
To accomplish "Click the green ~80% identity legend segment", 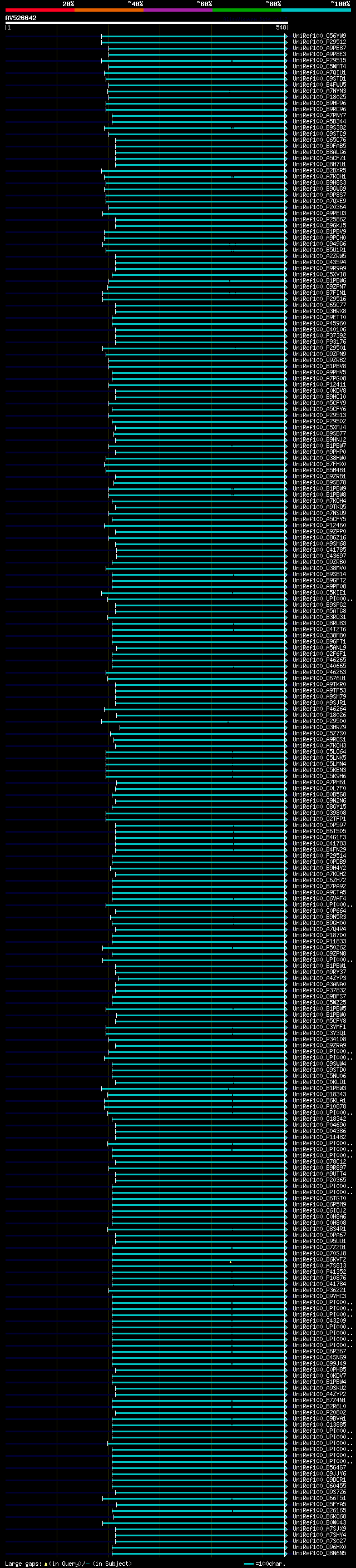I will click(247, 10).
